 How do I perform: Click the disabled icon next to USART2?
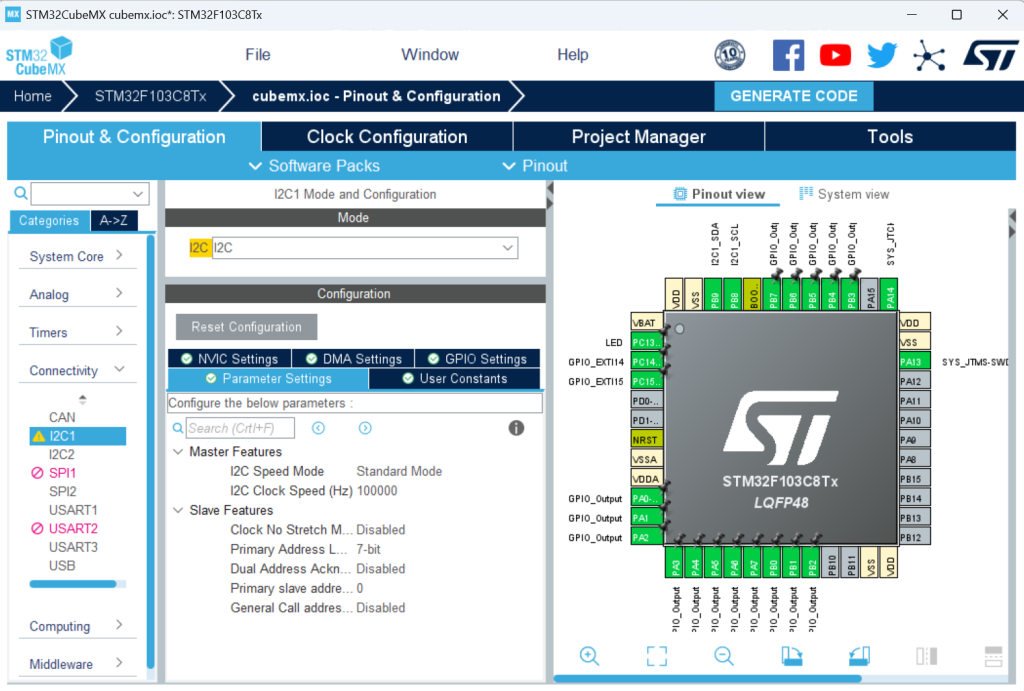[37, 528]
